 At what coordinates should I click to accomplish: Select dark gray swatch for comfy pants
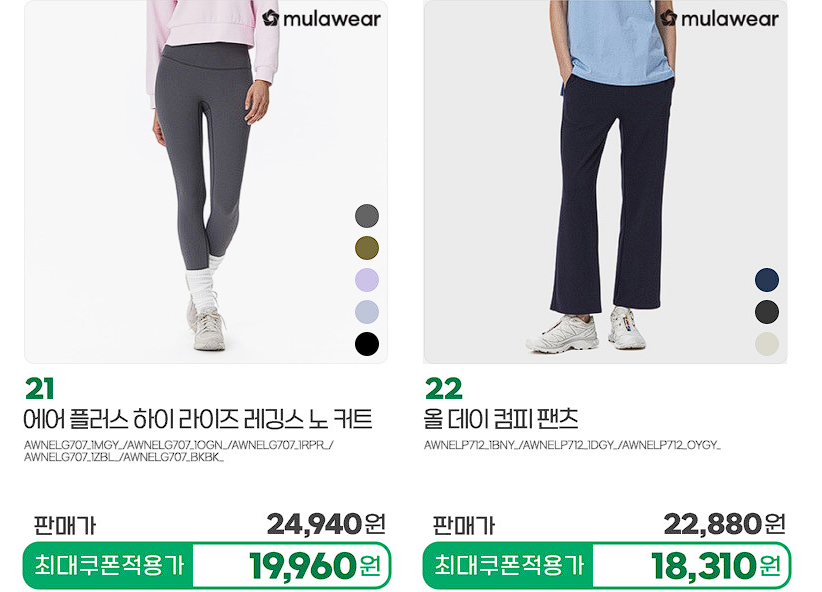click(x=767, y=311)
